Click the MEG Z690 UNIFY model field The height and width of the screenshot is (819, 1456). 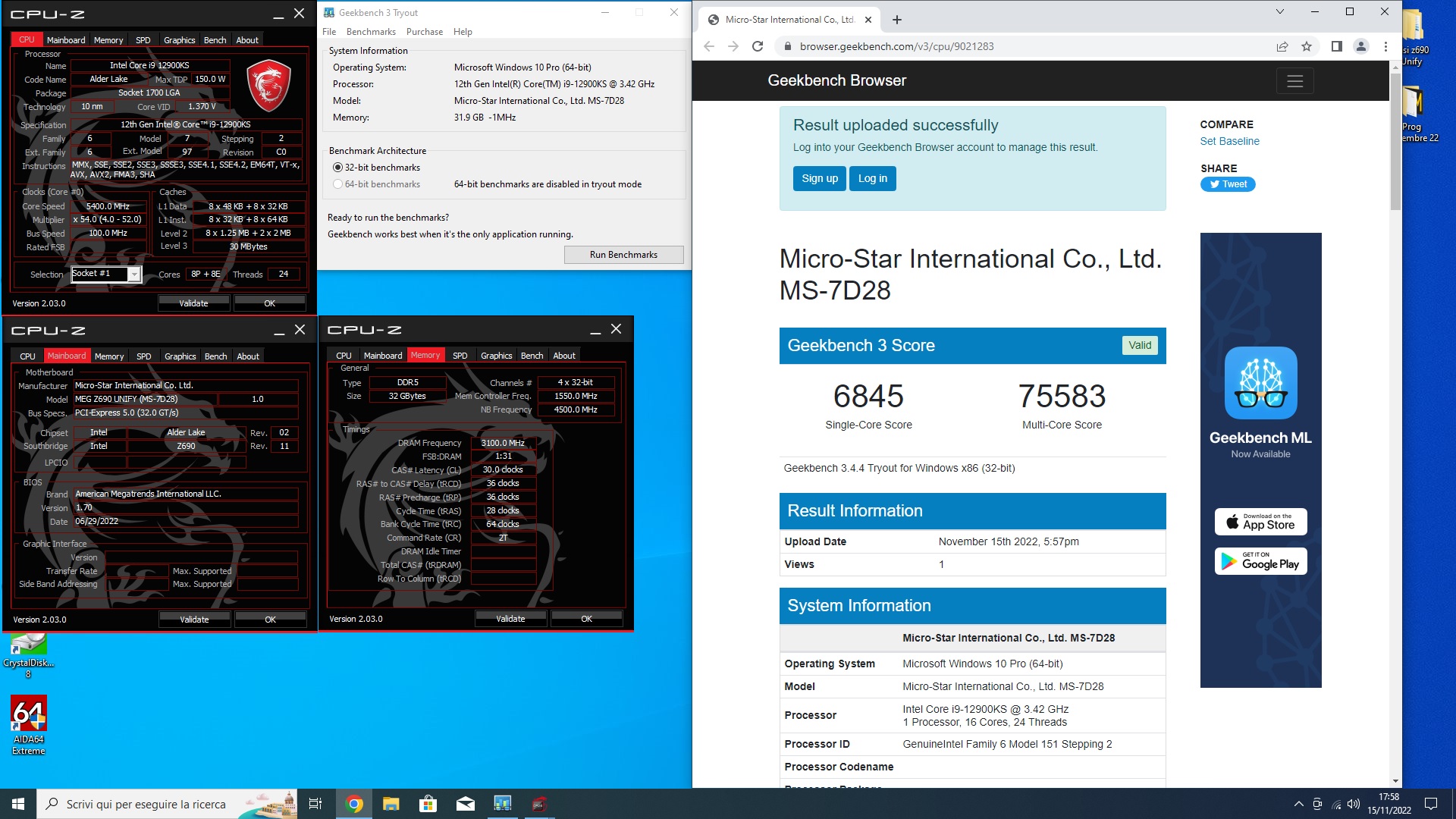click(145, 399)
